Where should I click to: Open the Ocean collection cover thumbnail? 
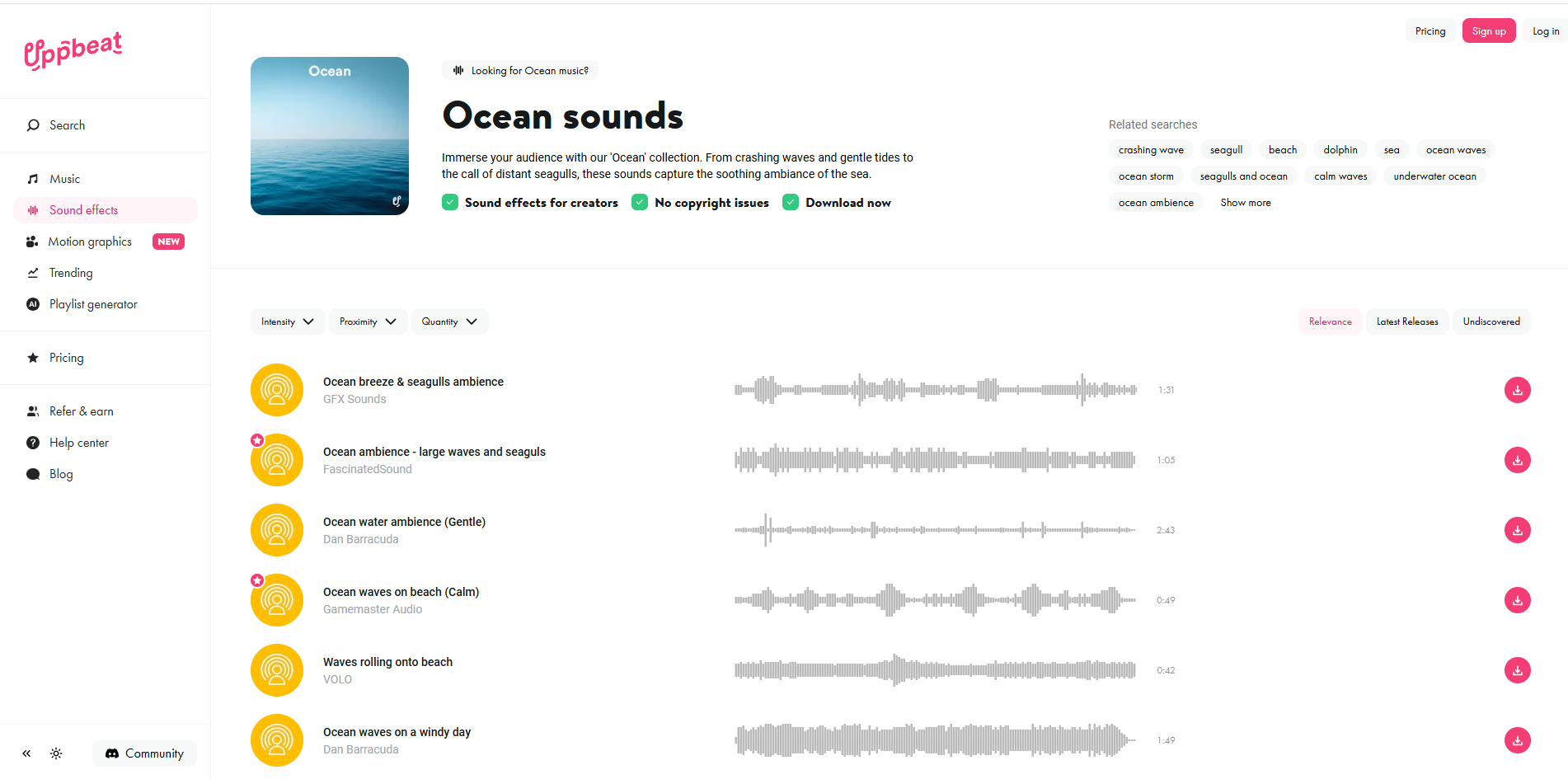point(329,135)
